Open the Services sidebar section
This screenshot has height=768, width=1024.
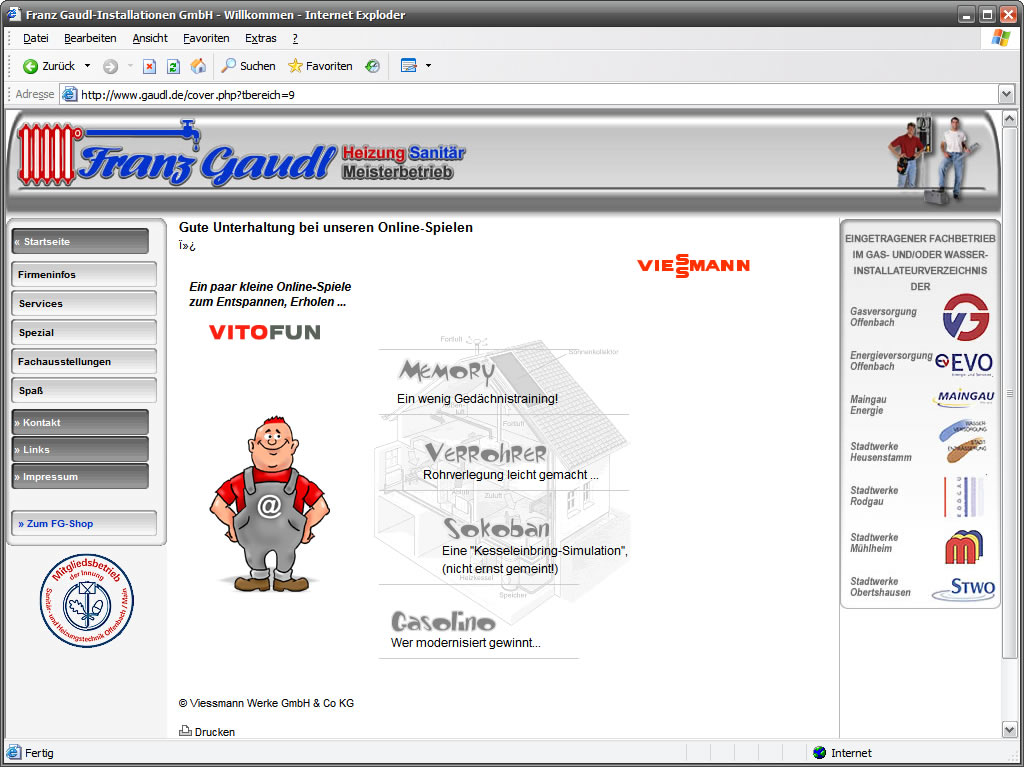click(x=84, y=304)
